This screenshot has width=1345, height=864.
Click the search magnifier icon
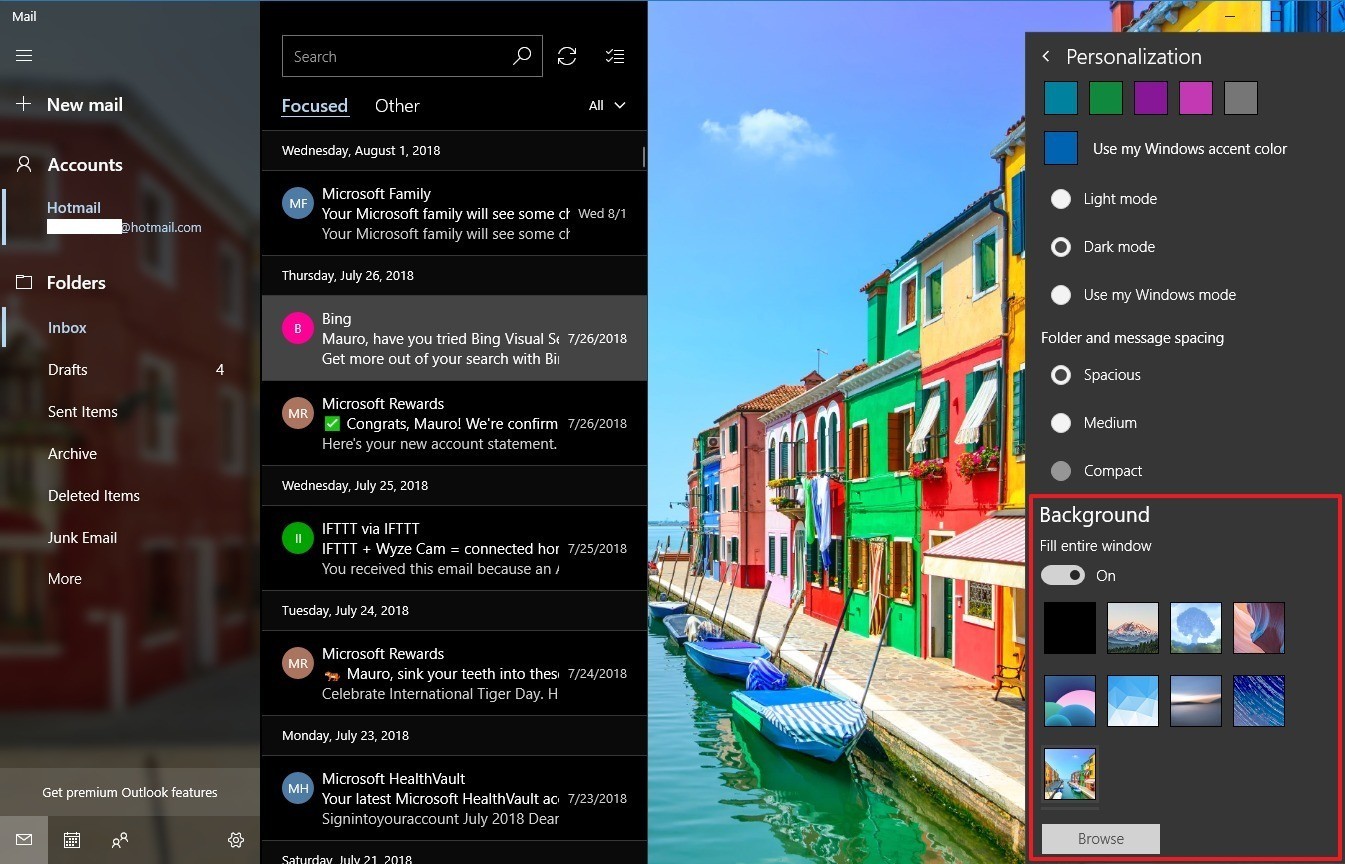click(x=521, y=56)
